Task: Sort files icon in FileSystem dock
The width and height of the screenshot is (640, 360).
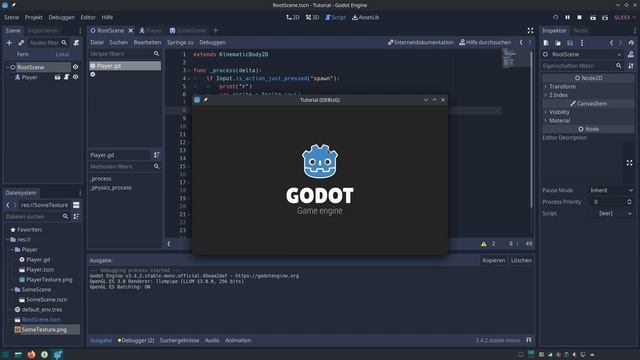Action: coord(76,216)
